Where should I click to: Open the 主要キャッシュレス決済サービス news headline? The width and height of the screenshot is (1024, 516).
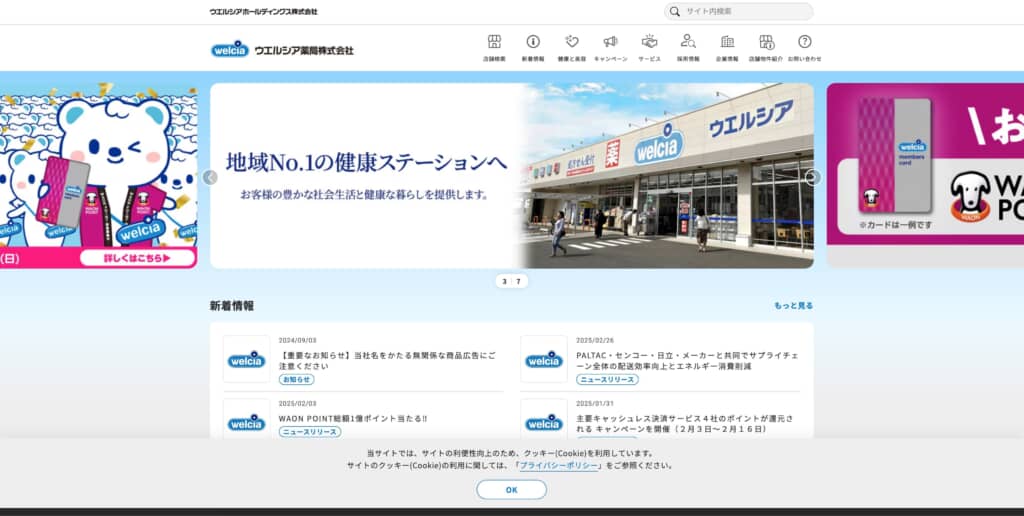pos(684,424)
